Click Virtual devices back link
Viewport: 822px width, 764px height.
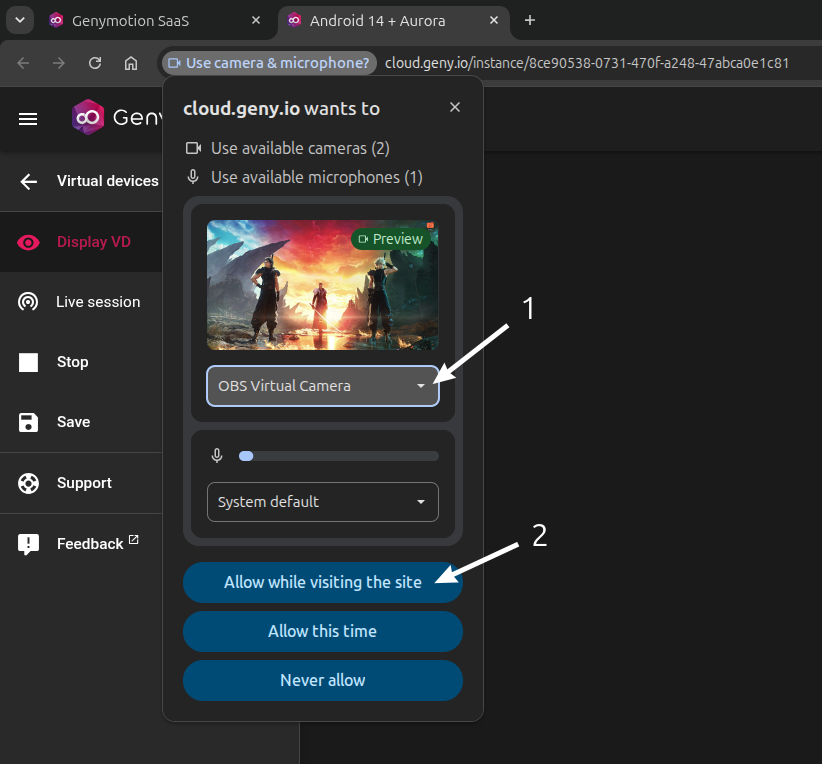[107, 181]
